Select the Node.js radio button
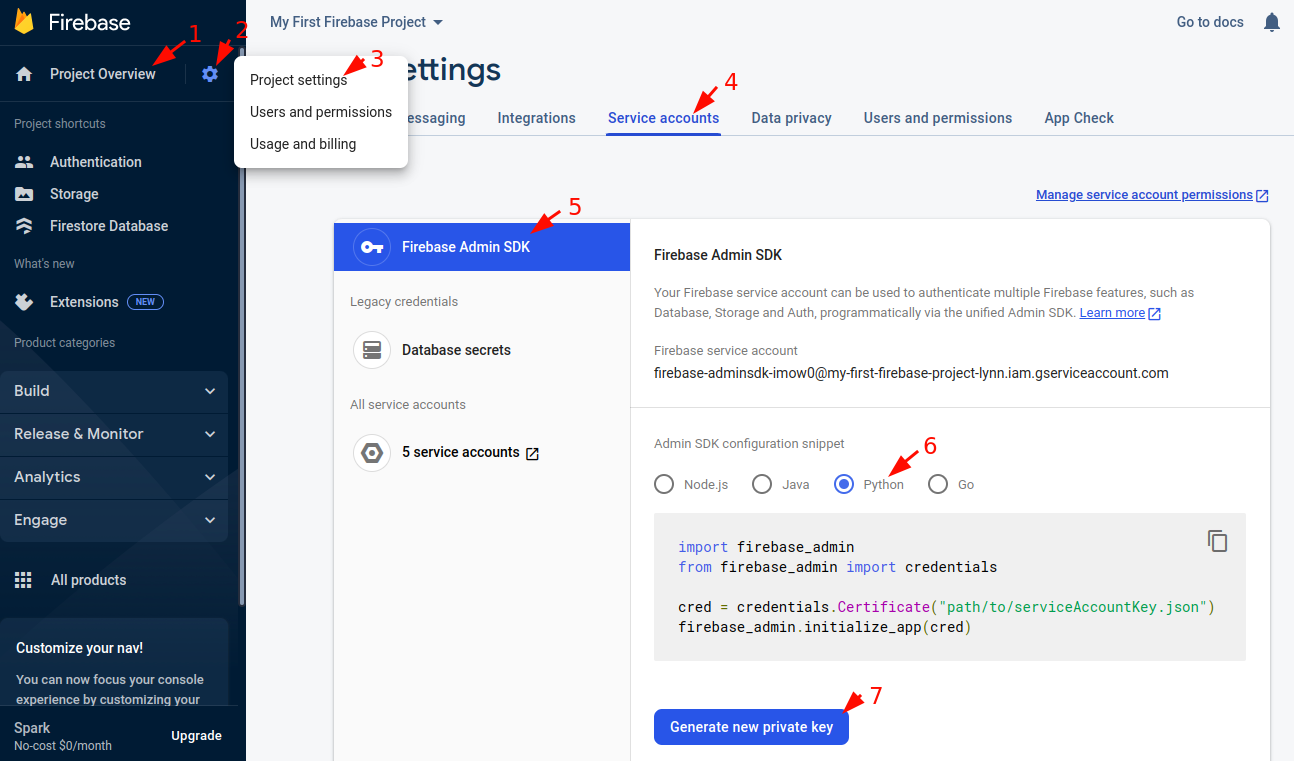Image resolution: width=1294 pixels, height=761 pixels. pyautogui.click(x=664, y=485)
